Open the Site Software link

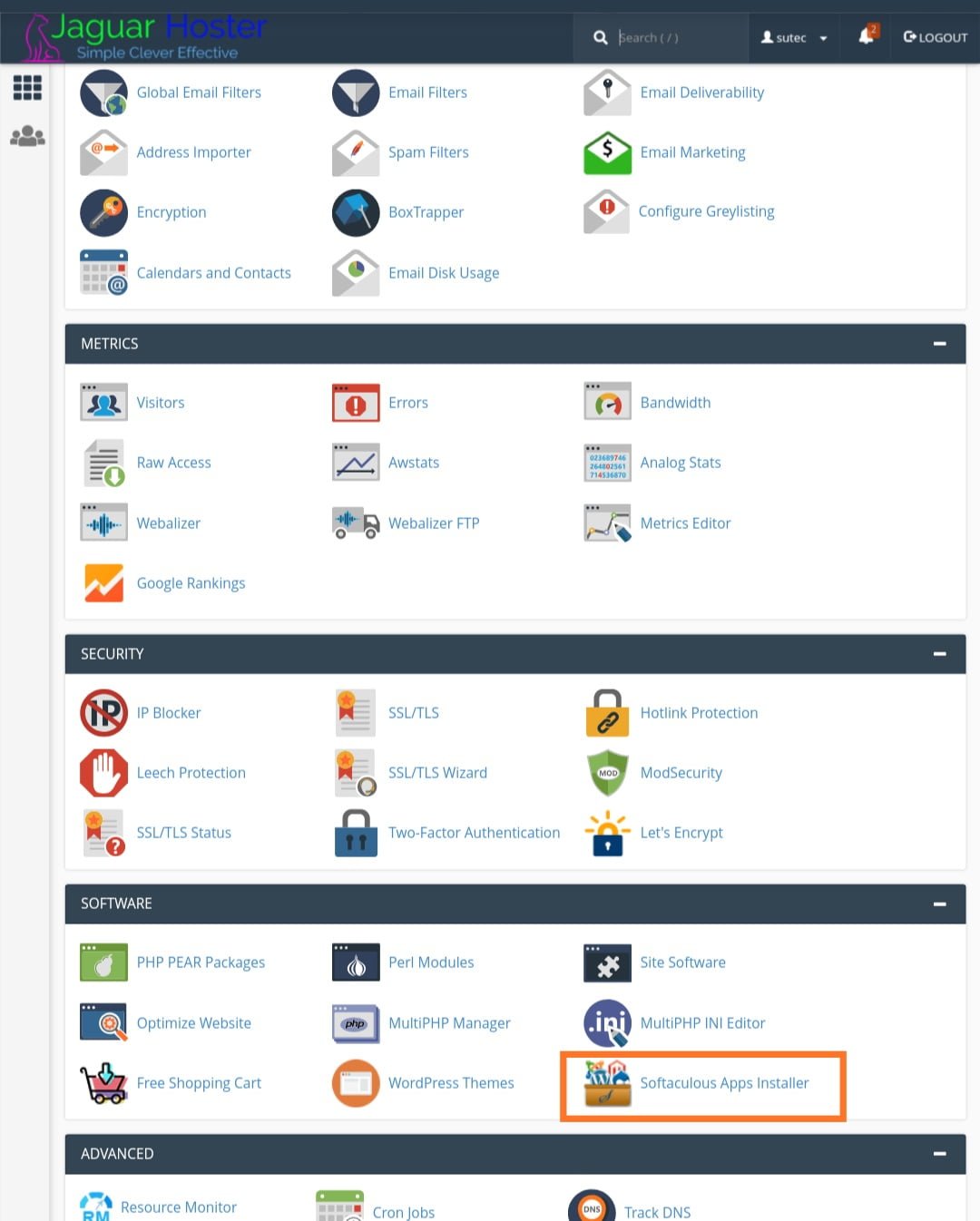point(683,962)
